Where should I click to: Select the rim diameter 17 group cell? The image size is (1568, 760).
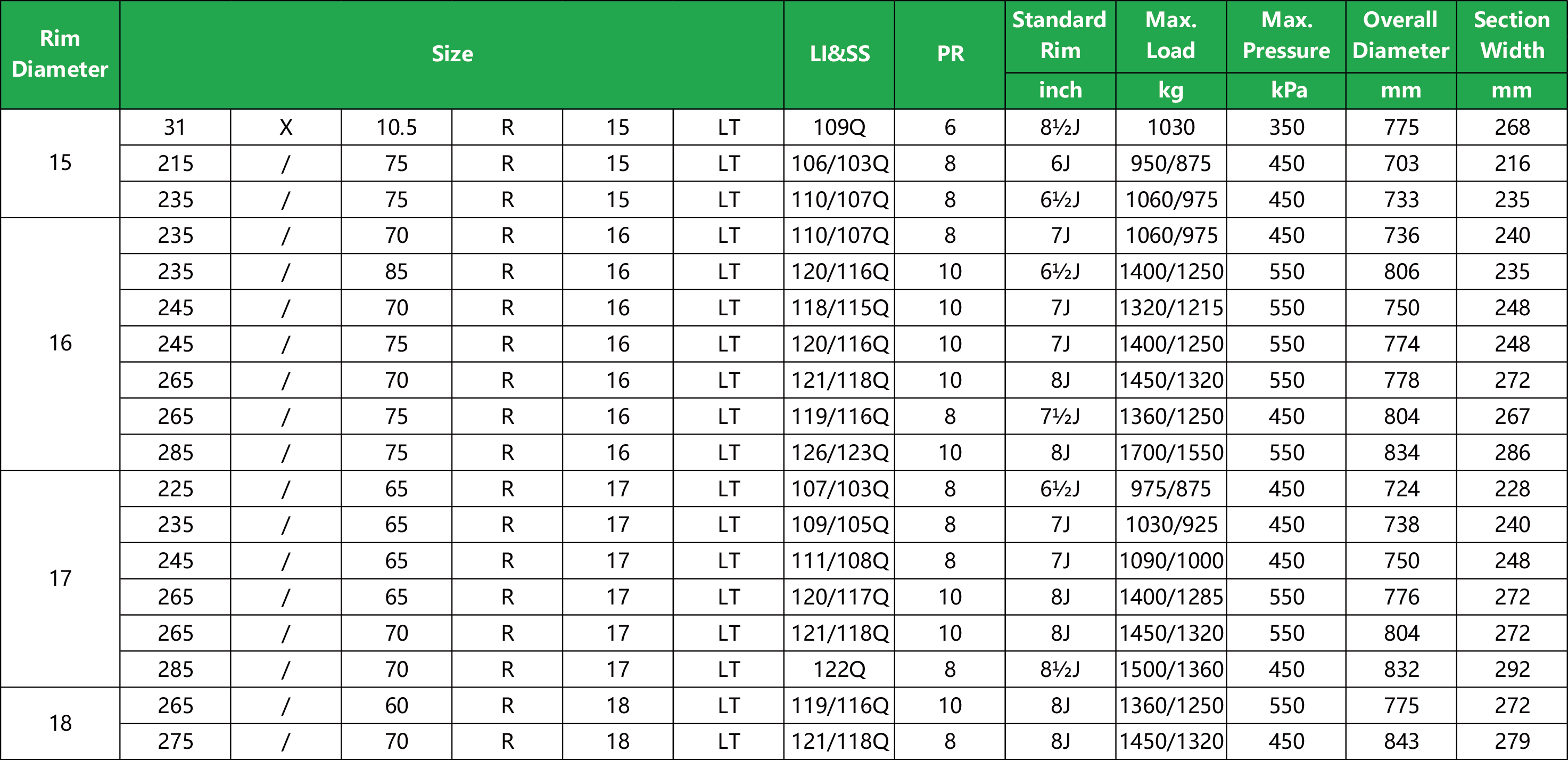click(60, 578)
